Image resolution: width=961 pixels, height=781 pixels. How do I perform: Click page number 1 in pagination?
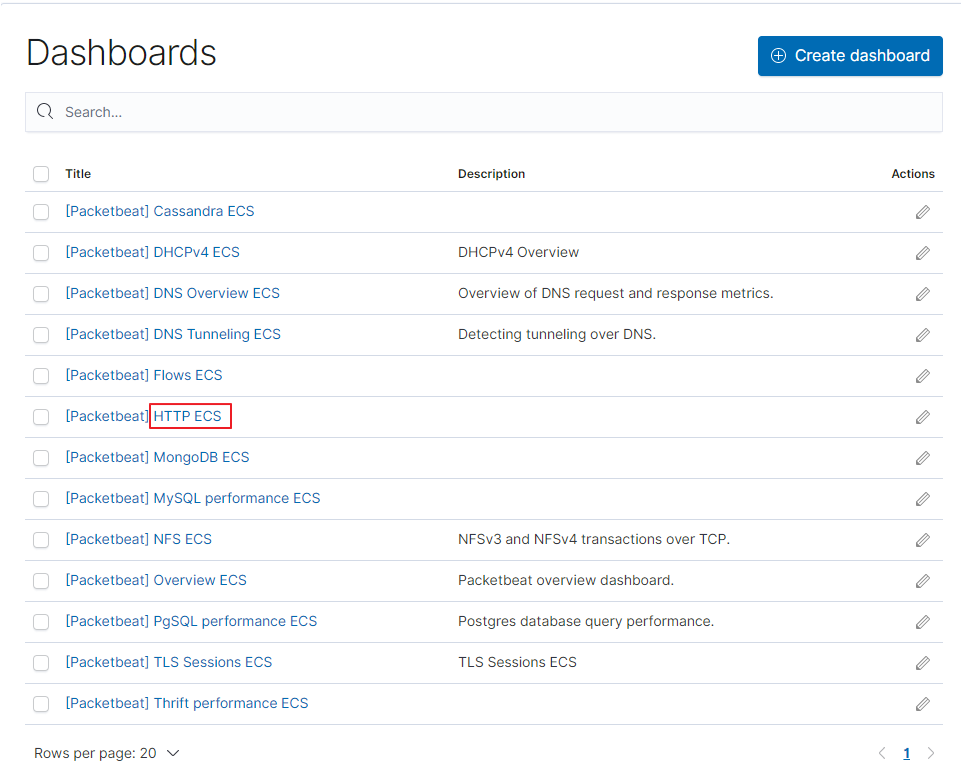click(906, 753)
